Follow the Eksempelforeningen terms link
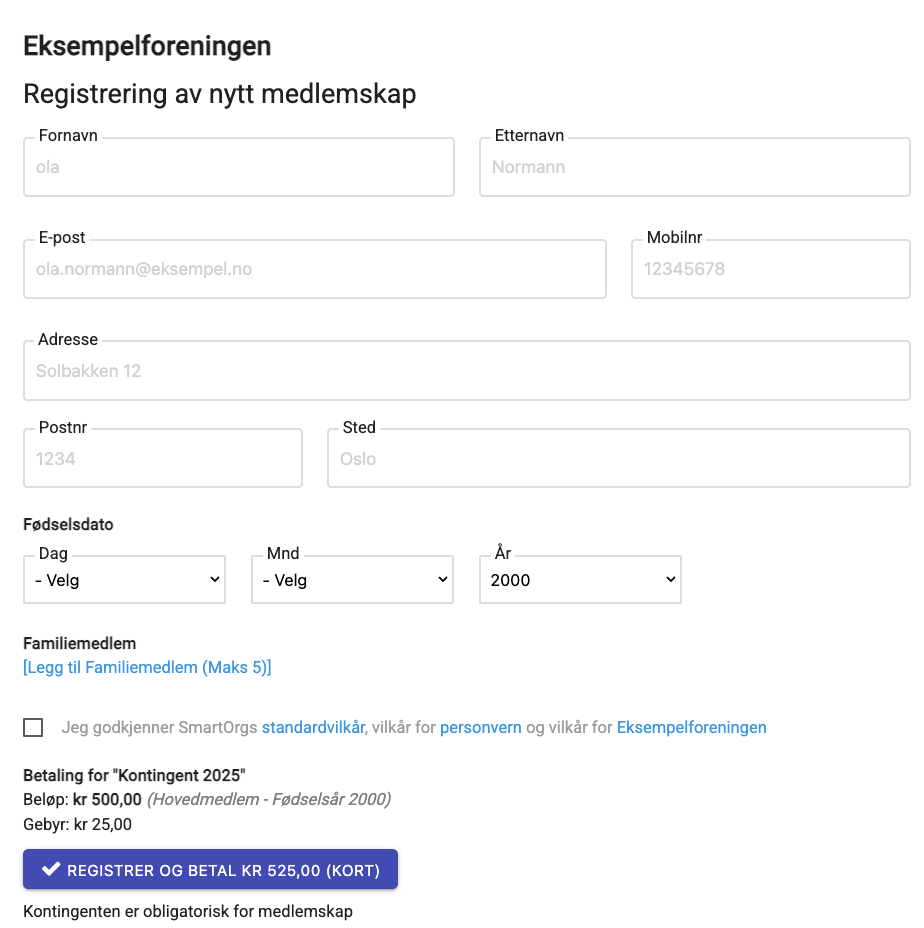Screen dimensions: 924x928 [x=691, y=727]
